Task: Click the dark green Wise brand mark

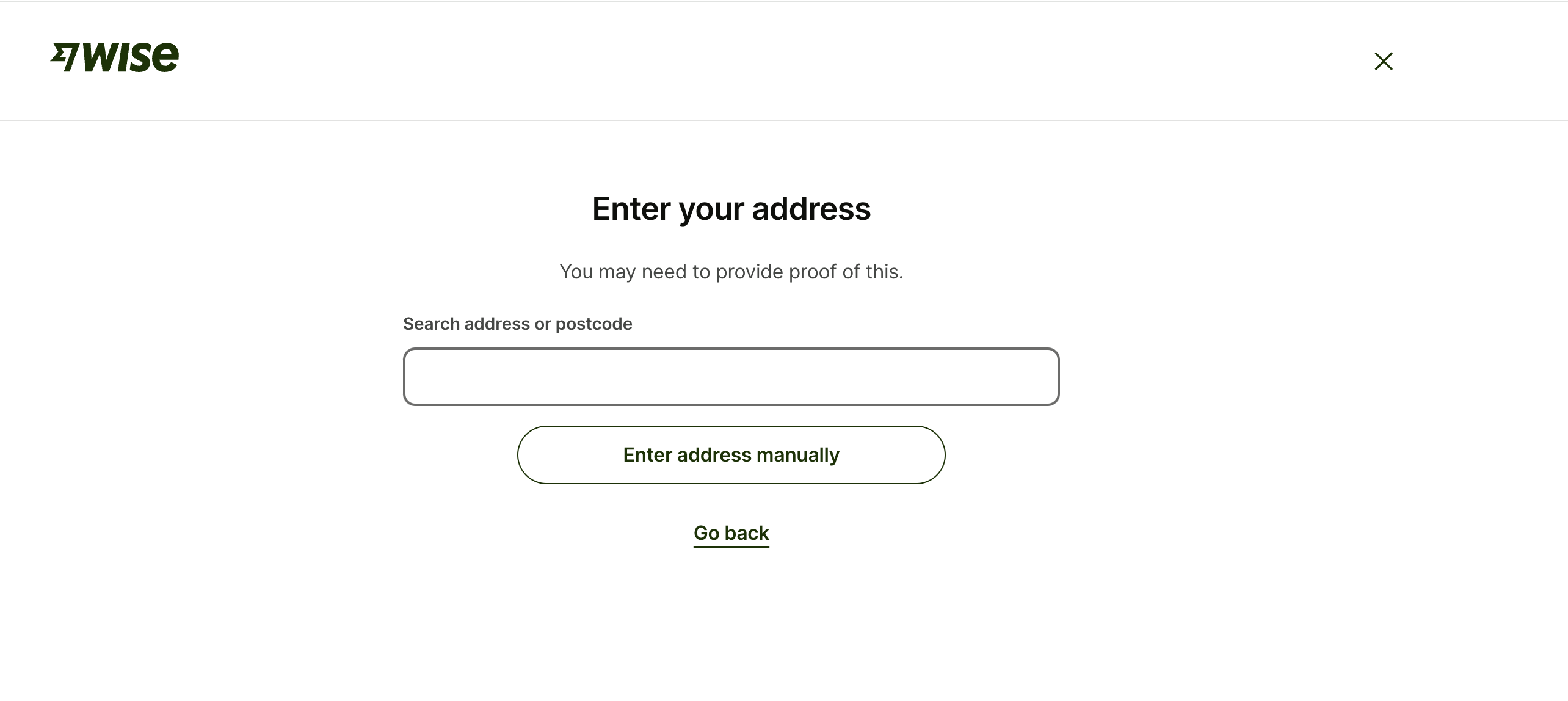Action: click(115, 57)
